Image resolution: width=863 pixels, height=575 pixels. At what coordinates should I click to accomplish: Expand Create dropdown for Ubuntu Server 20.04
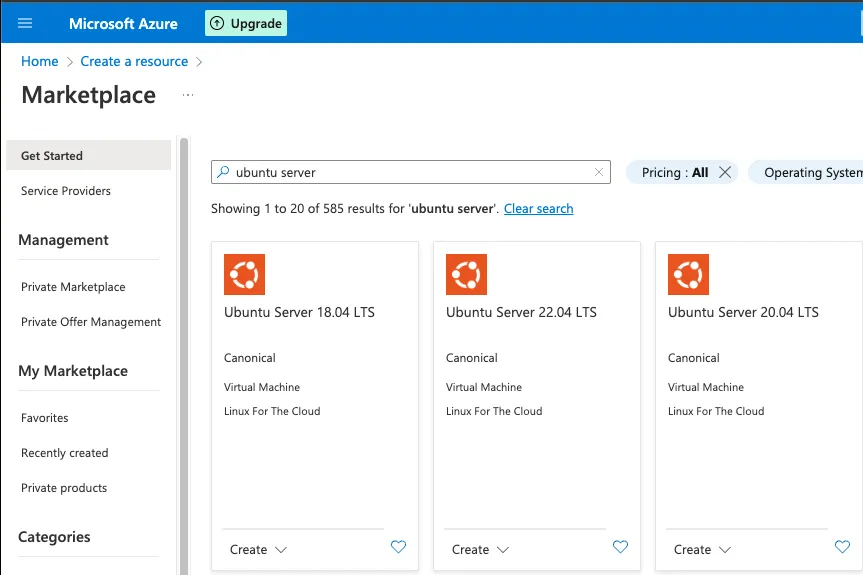724,549
